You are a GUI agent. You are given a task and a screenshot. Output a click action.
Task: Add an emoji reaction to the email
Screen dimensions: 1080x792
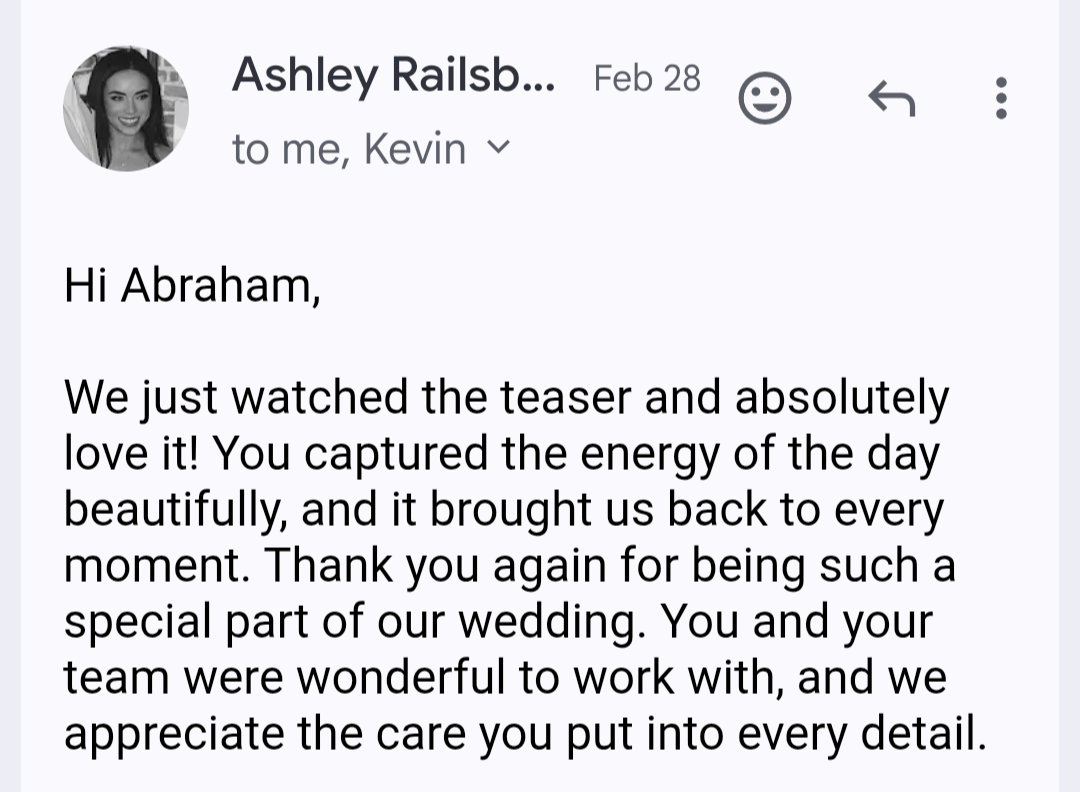(765, 98)
